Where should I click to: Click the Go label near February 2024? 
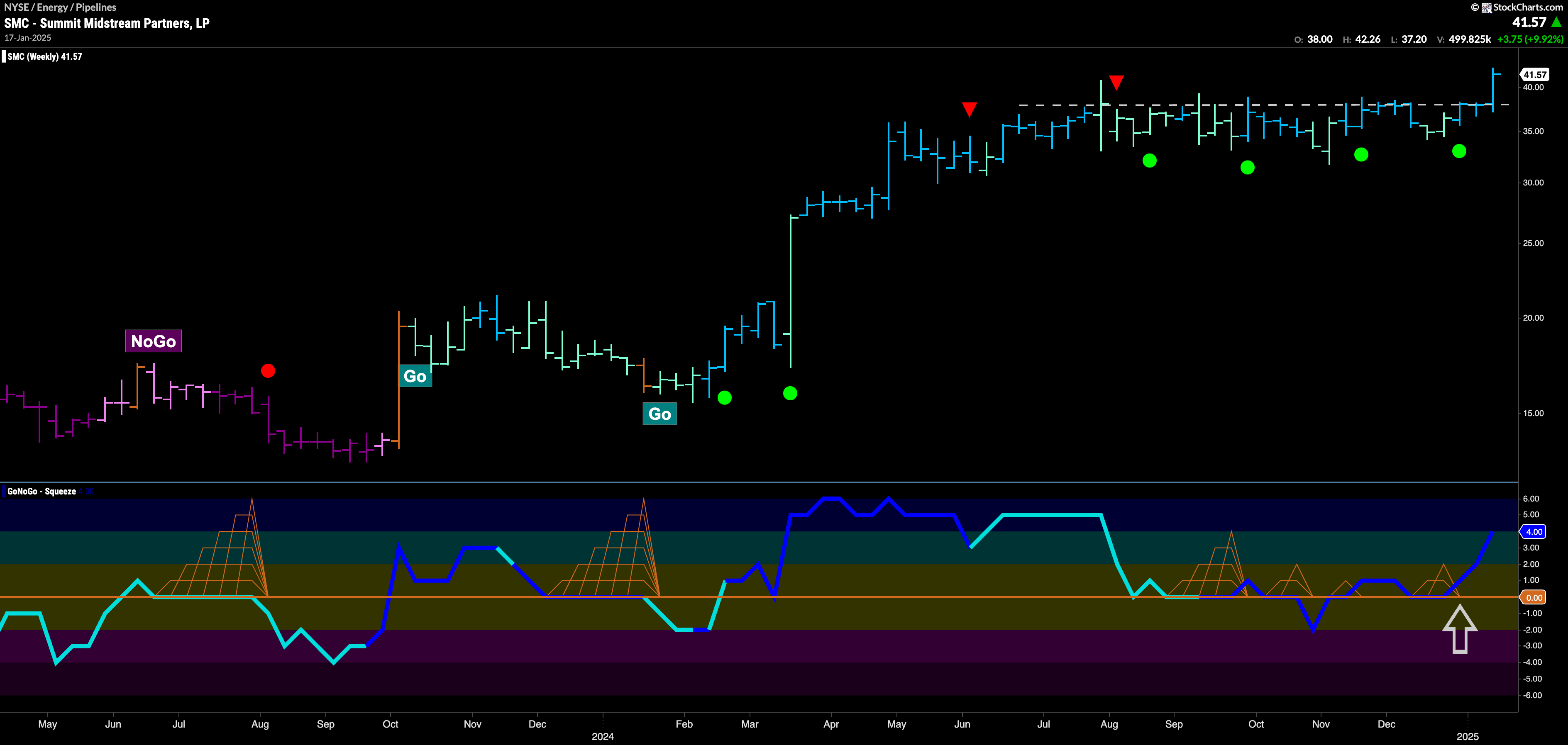point(660,414)
